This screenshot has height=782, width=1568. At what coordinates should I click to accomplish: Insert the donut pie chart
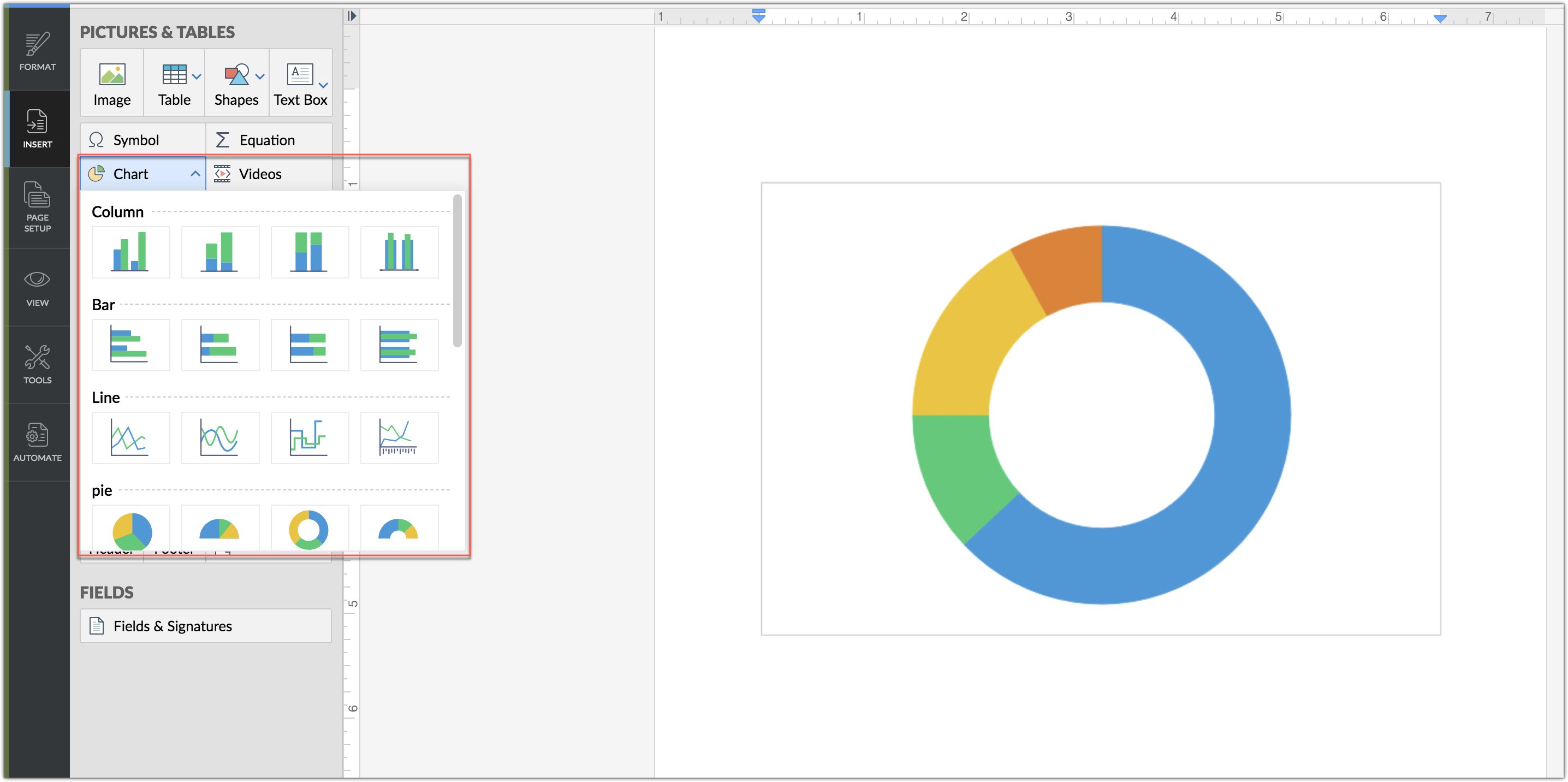coord(309,529)
